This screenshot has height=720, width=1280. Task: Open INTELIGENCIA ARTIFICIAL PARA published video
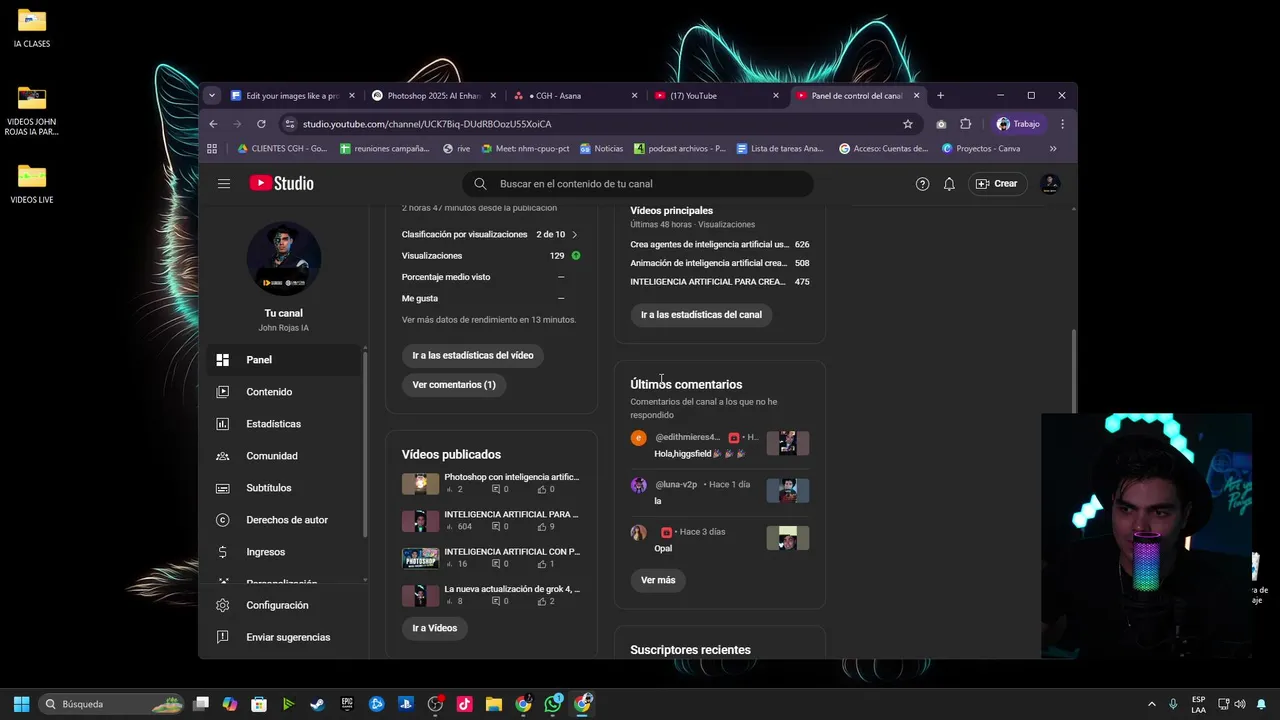[x=511, y=514]
